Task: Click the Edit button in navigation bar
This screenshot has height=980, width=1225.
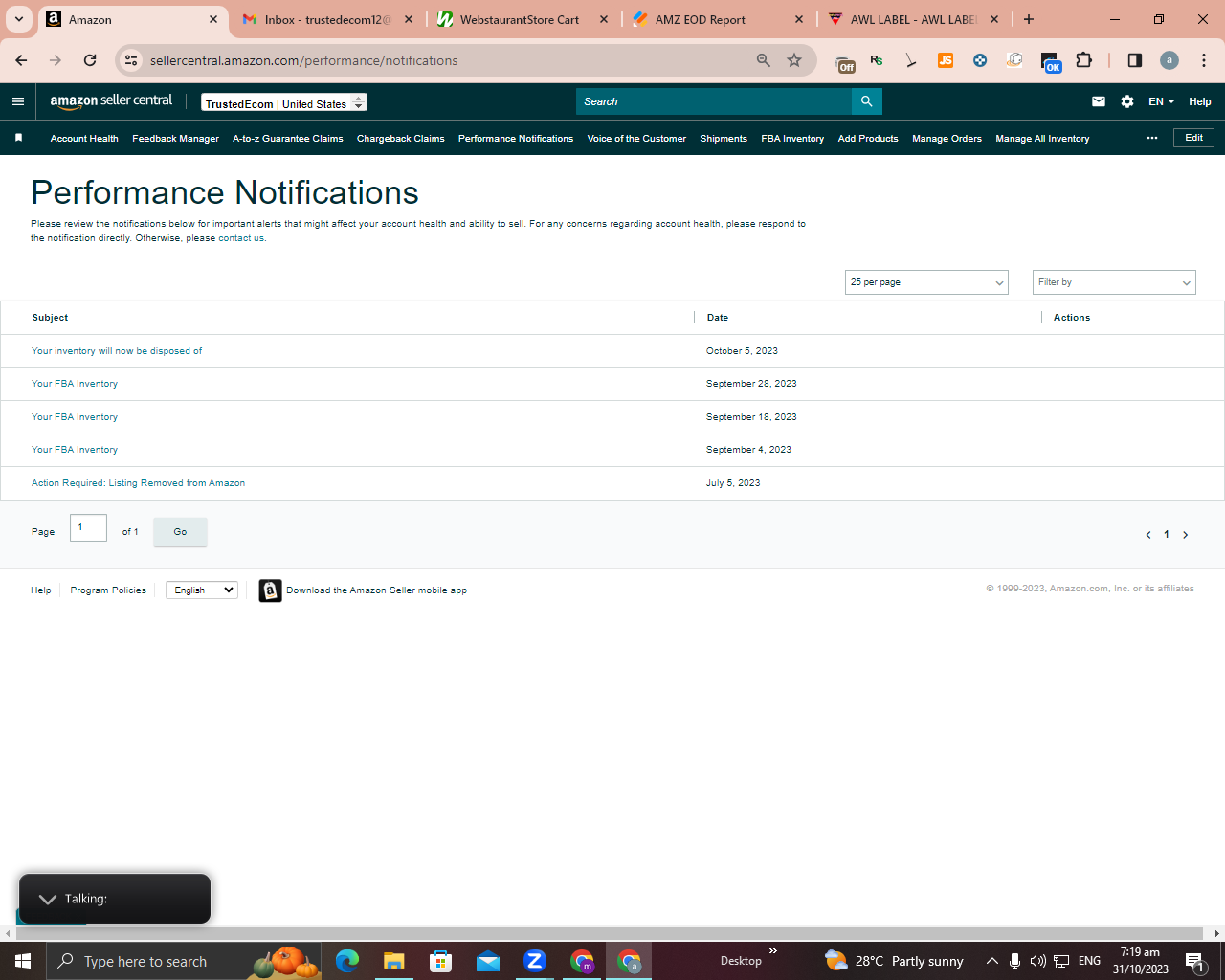Action: coord(1193,138)
